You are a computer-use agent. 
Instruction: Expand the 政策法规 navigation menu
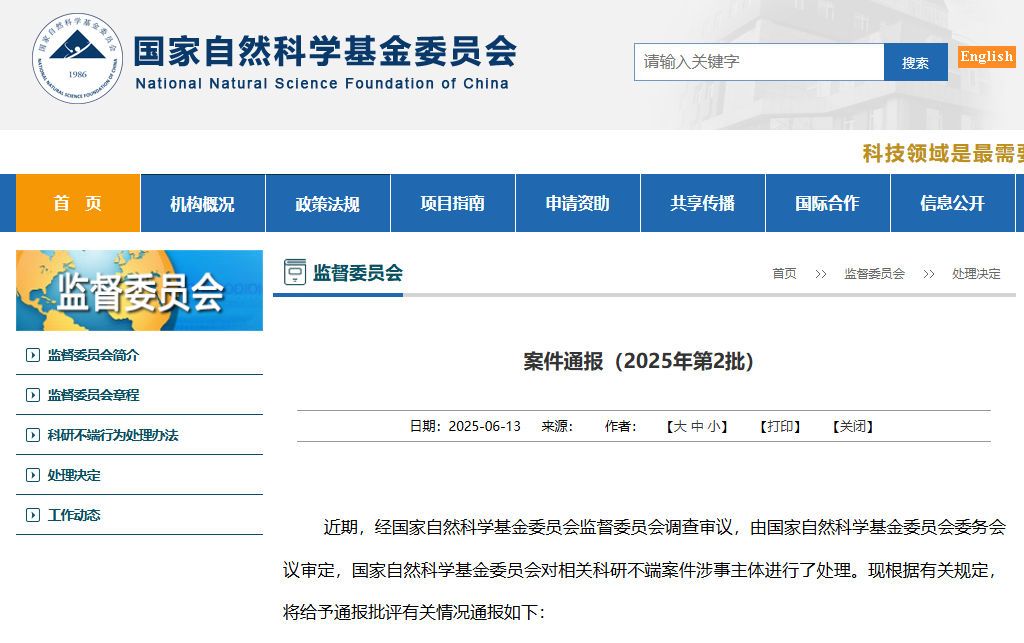tap(327, 203)
